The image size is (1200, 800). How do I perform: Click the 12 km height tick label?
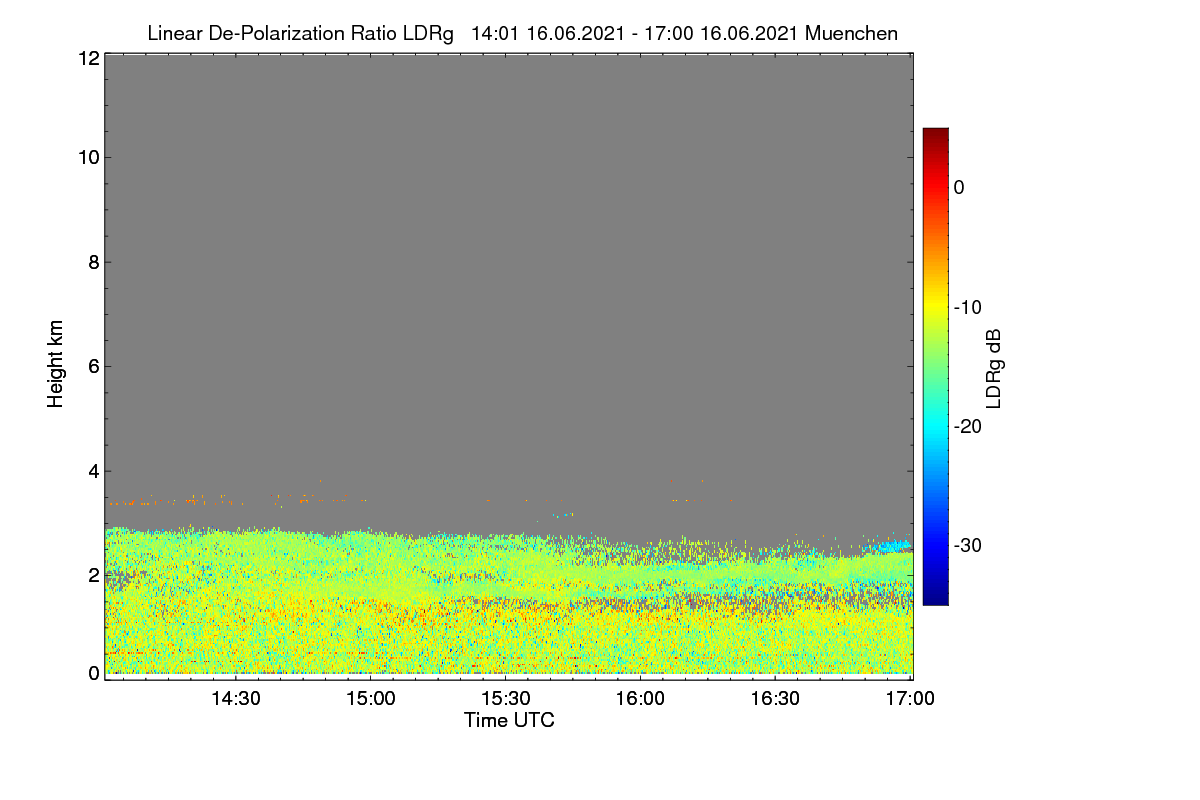(88, 58)
